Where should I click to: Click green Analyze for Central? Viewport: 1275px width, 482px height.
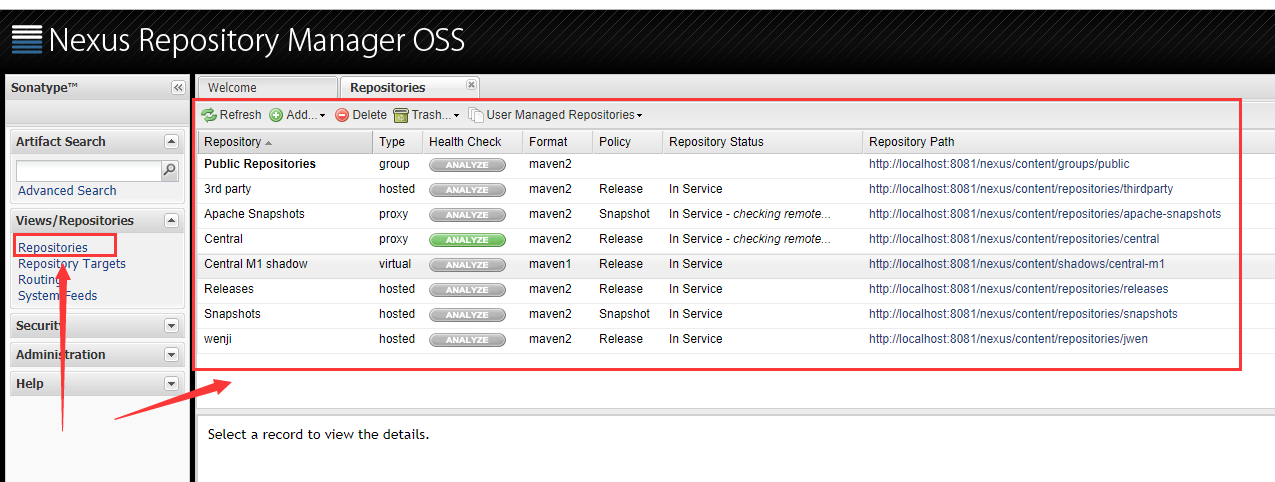pos(467,240)
